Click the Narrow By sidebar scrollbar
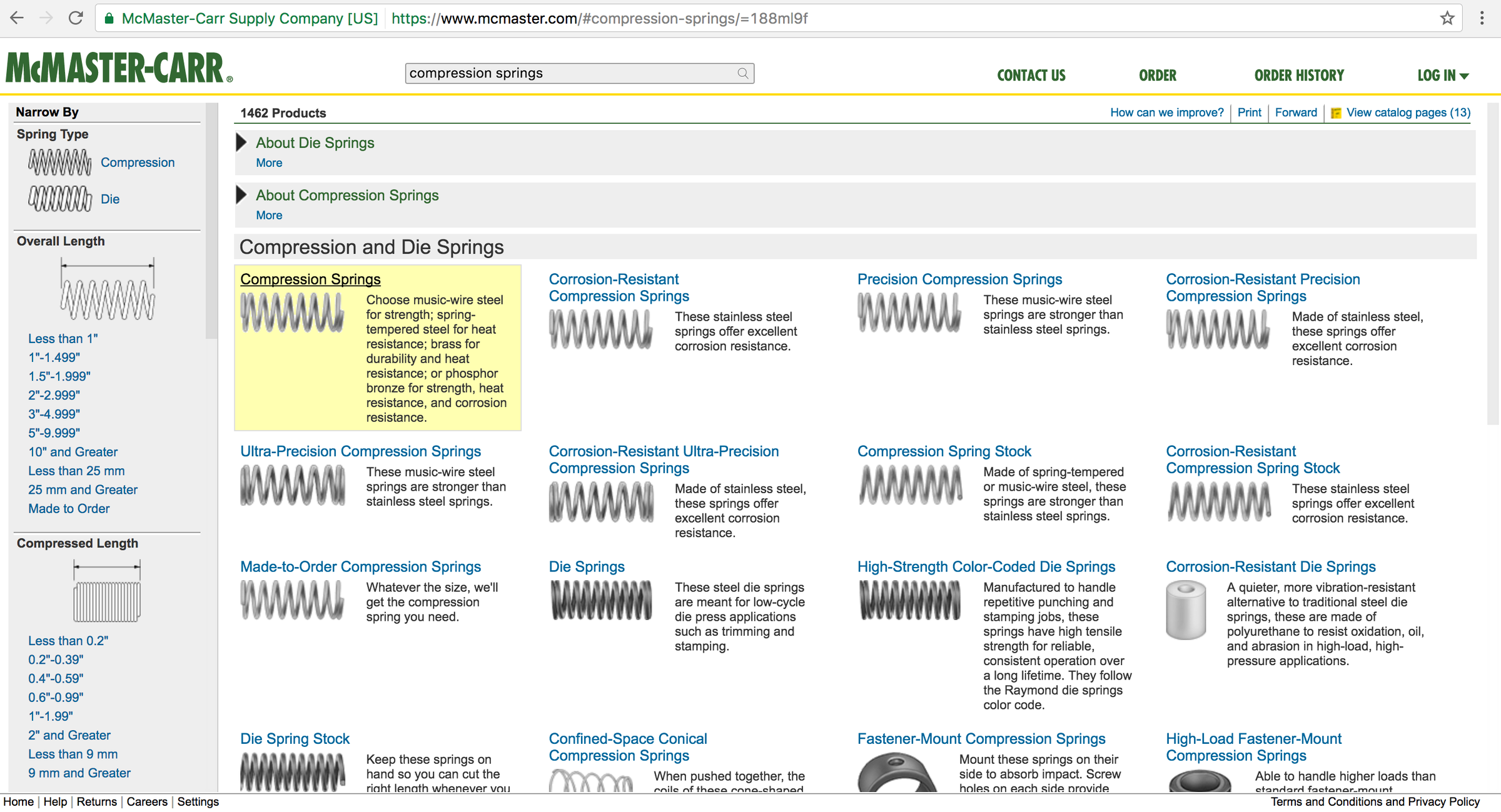Viewport: 1501px width, 812px height. [x=211, y=220]
